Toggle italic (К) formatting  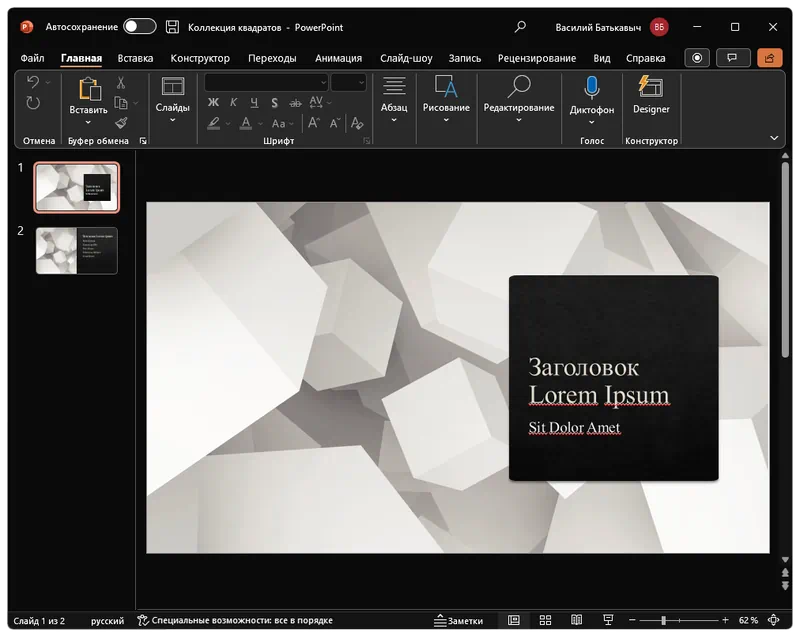coord(233,102)
